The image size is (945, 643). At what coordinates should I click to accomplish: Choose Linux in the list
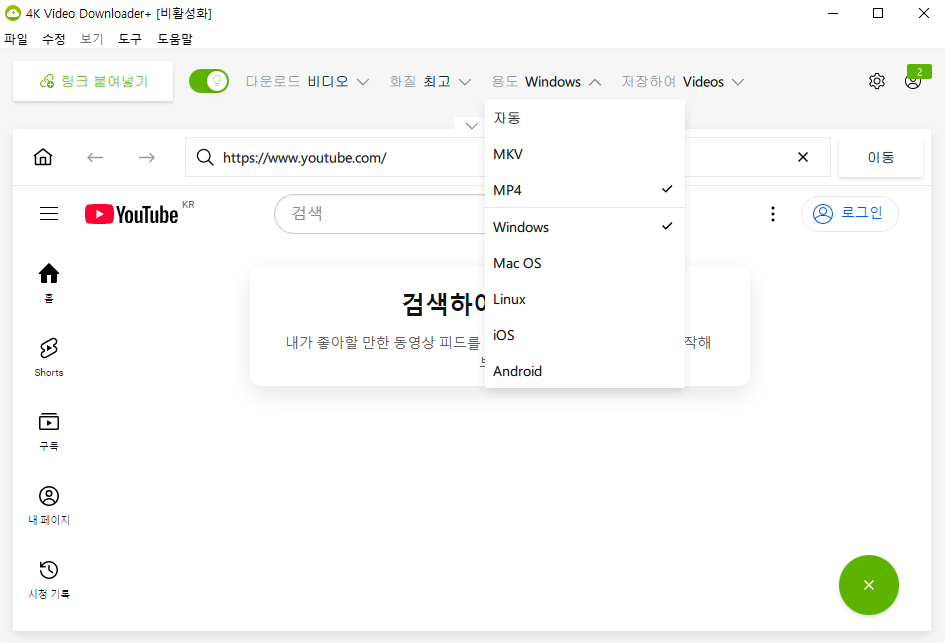(585, 300)
